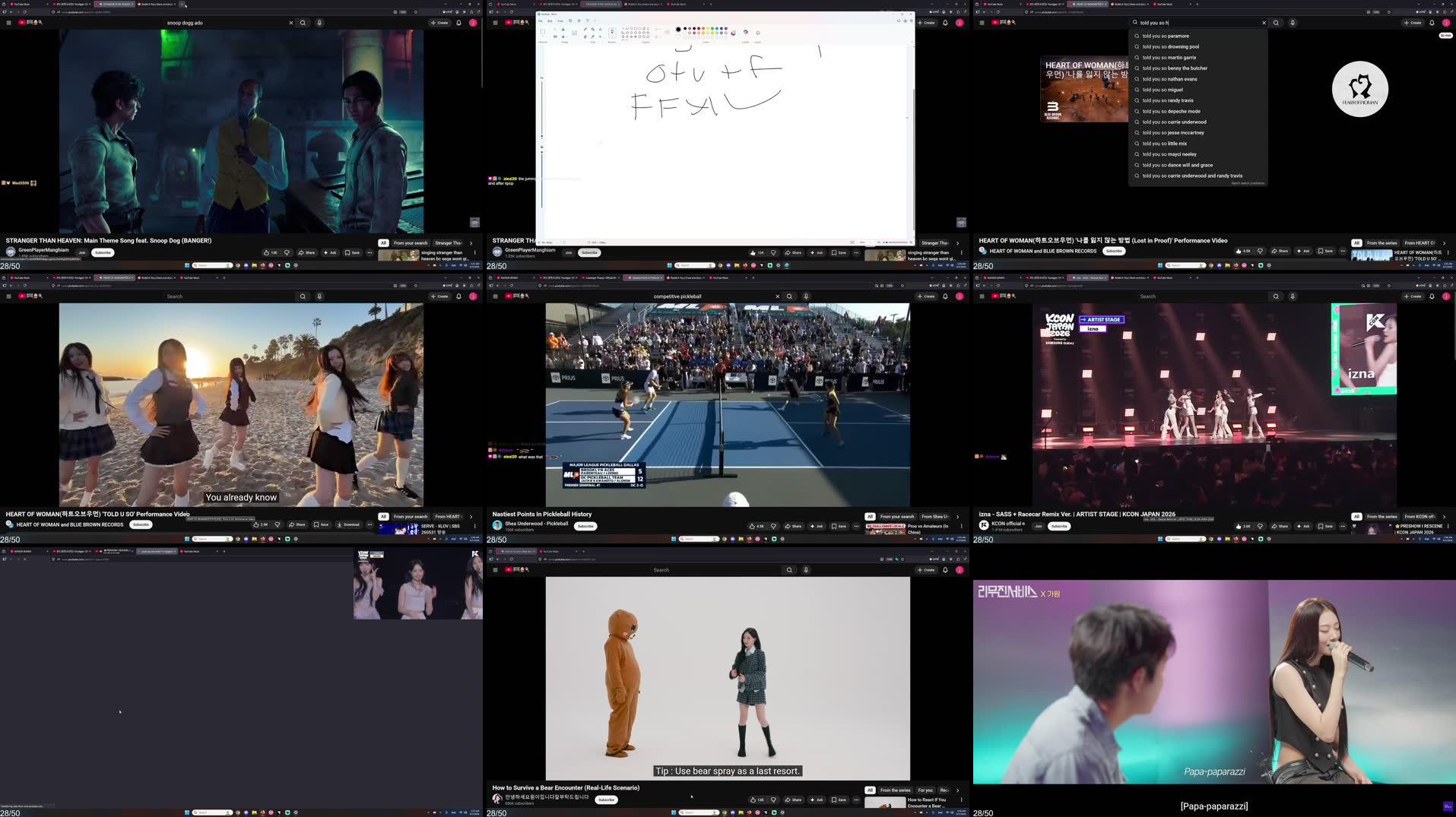
Task: Select the Fill bucket tool in Paint
Action: pos(592,30)
